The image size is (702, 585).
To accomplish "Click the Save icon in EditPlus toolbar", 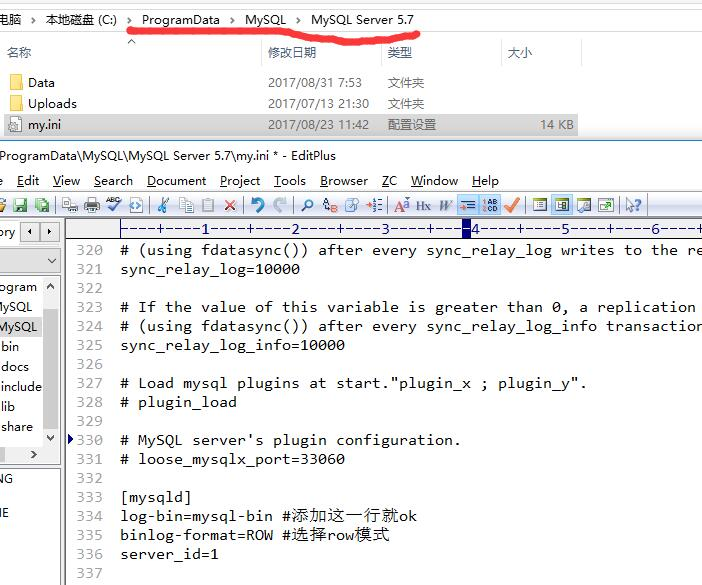I will (20, 205).
